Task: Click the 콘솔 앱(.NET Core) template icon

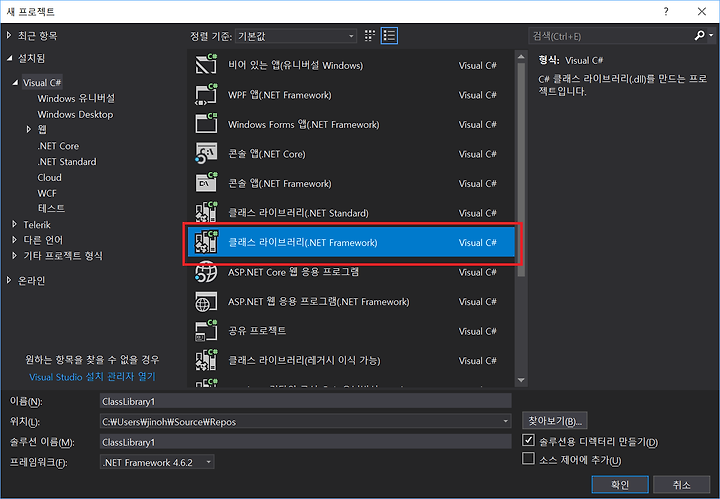Action: [206, 154]
